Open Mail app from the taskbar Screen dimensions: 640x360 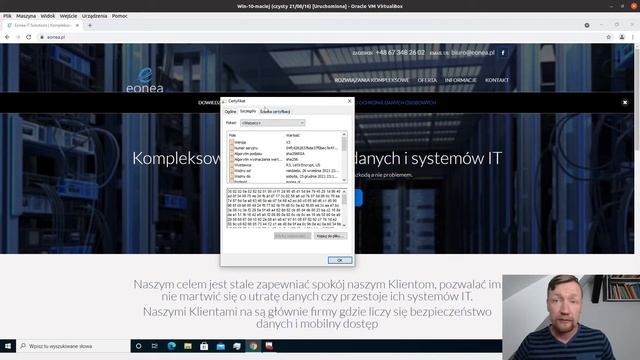click(220, 346)
